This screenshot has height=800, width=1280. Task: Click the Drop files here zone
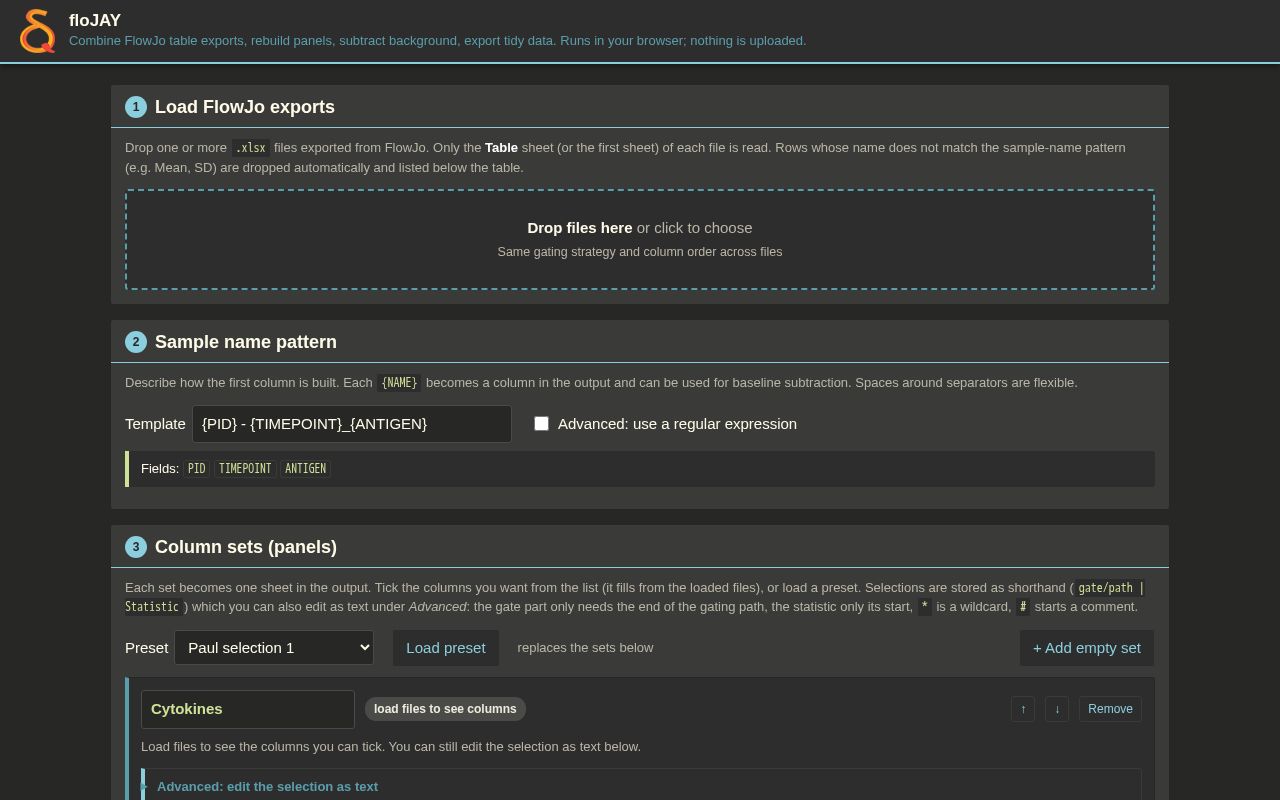click(x=640, y=239)
